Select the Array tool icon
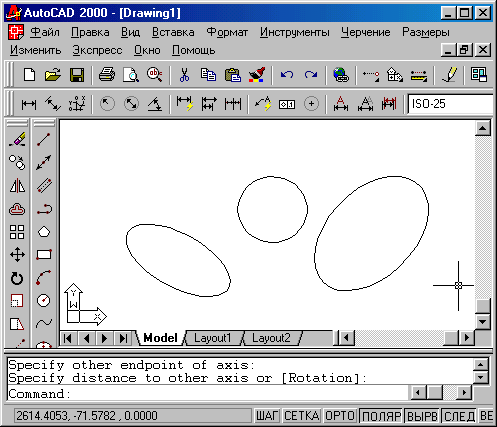This screenshot has height=427, width=497. [17, 232]
